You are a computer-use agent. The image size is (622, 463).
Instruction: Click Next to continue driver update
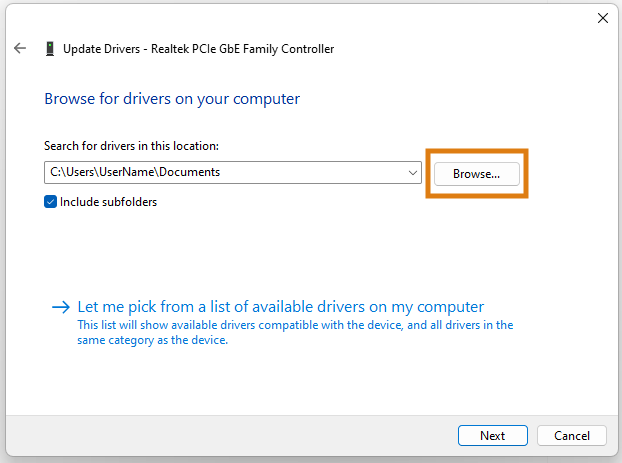(x=493, y=436)
